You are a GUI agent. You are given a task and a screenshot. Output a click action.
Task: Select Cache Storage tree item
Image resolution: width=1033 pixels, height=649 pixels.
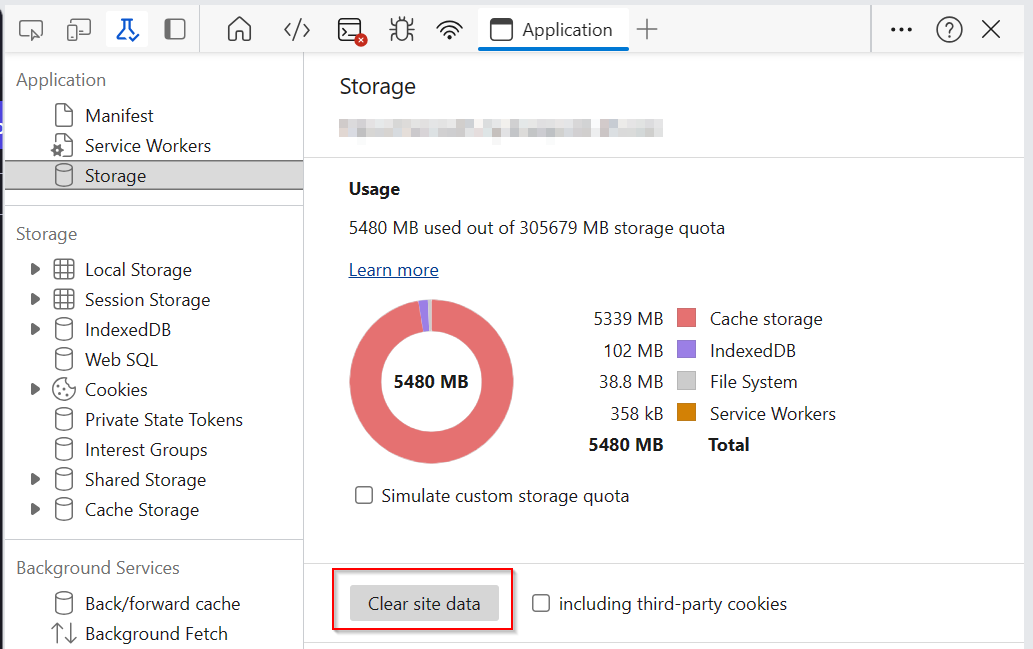[x=142, y=509]
